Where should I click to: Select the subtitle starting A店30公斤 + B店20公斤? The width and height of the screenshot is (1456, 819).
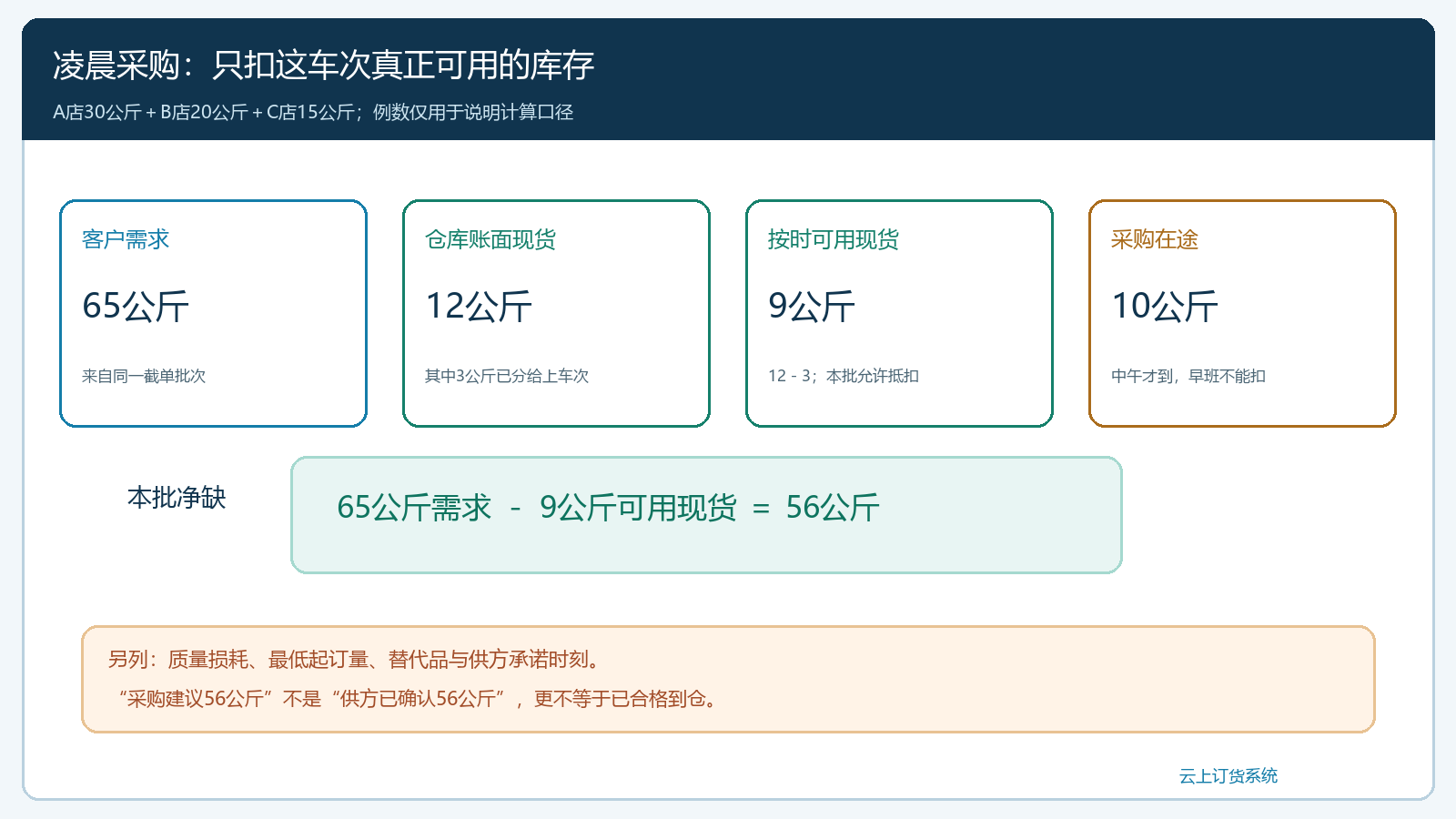tap(313, 112)
